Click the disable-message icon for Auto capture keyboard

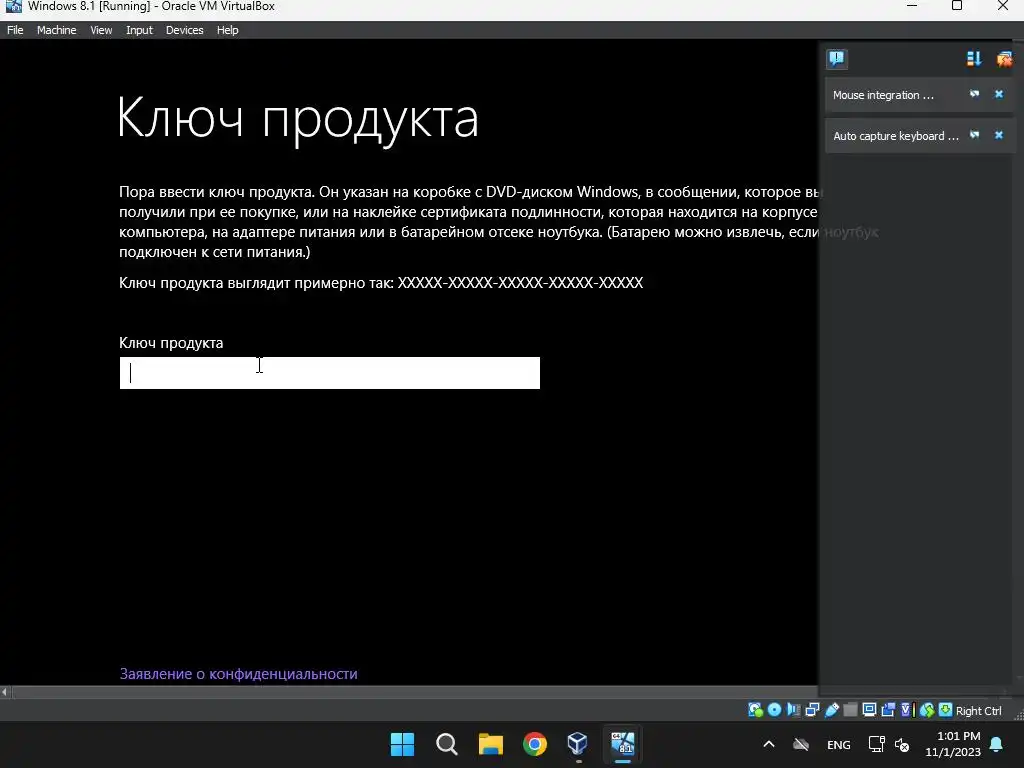(974, 135)
